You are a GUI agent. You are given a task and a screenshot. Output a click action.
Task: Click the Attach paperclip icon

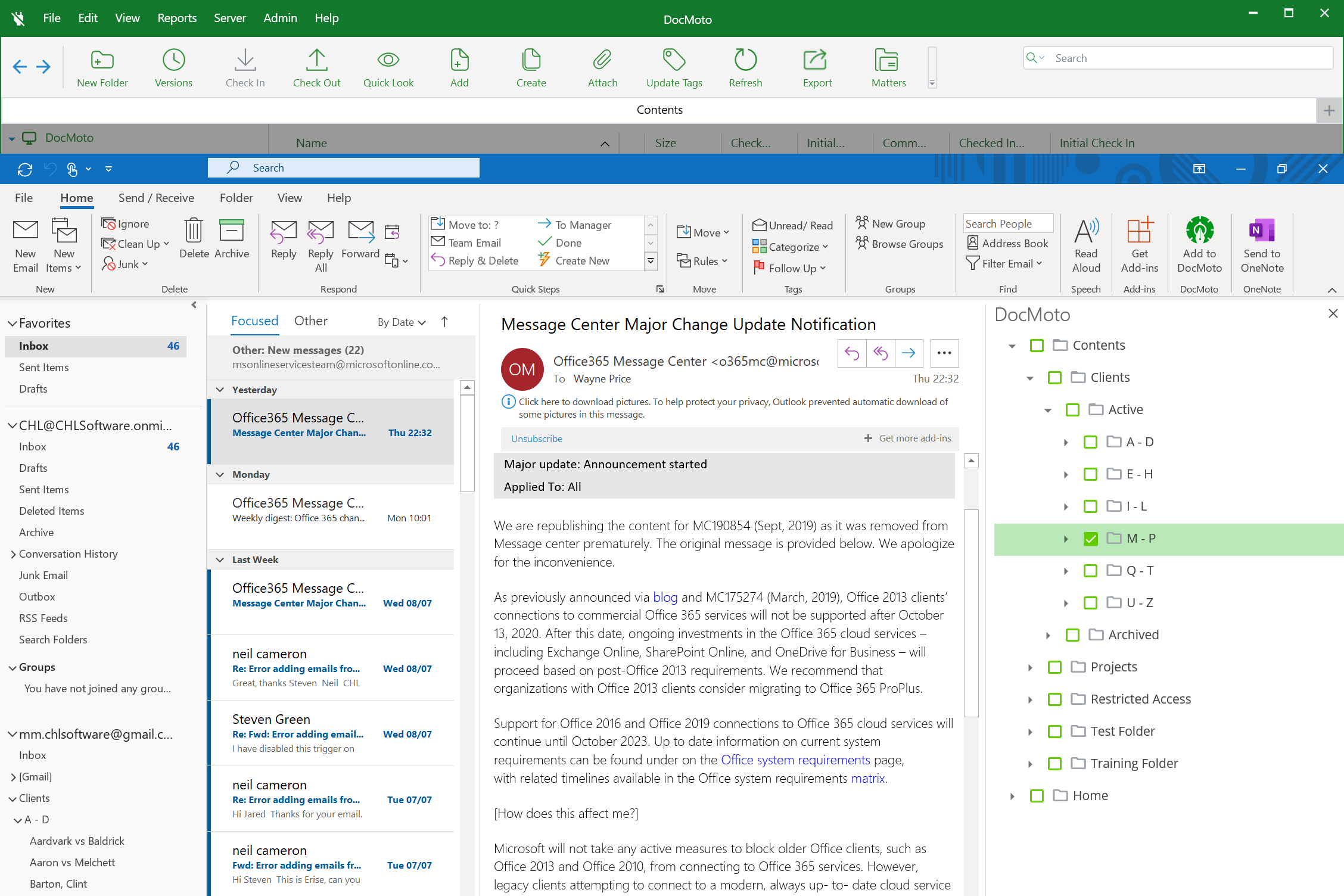pyautogui.click(x=602, y=60)
